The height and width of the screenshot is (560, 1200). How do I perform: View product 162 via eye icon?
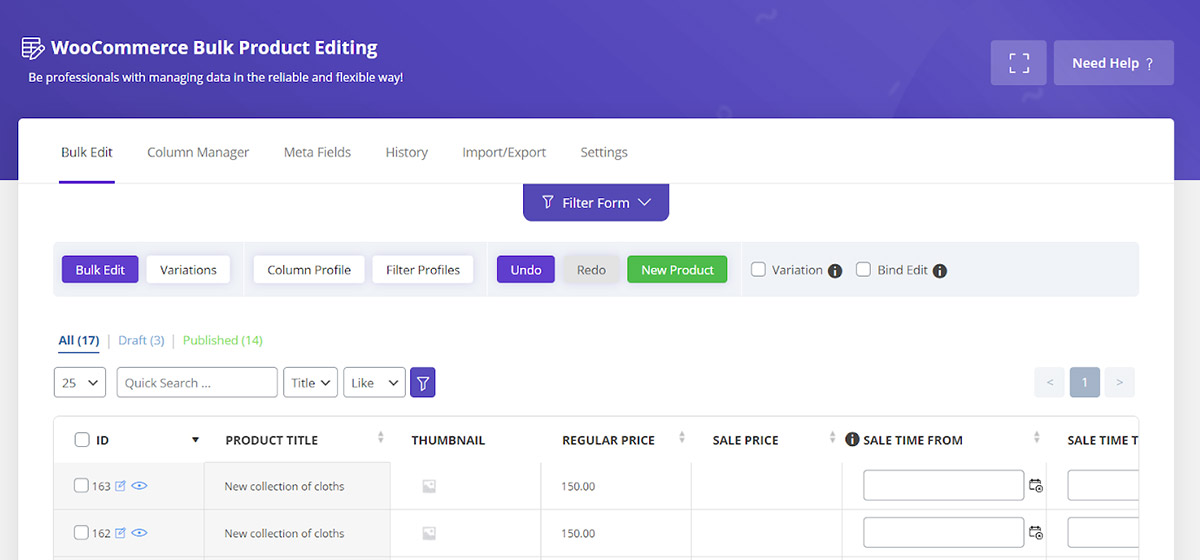[x=140, y=533]
